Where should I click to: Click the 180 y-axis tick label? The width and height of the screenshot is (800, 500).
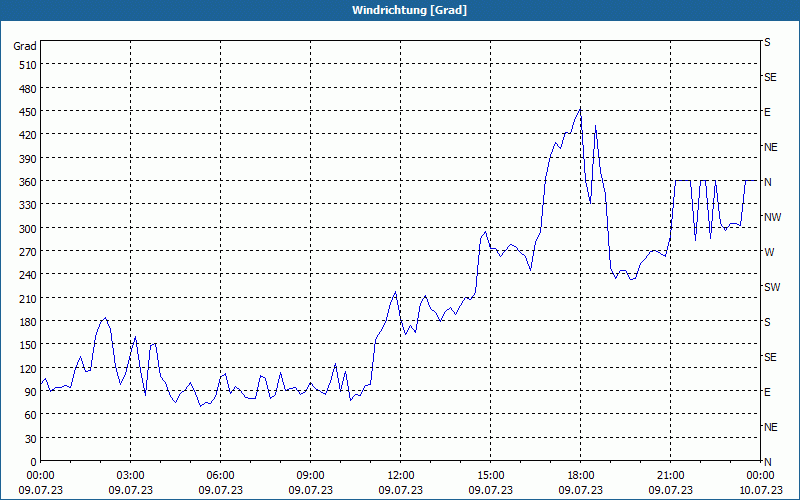tap(26, 322)
